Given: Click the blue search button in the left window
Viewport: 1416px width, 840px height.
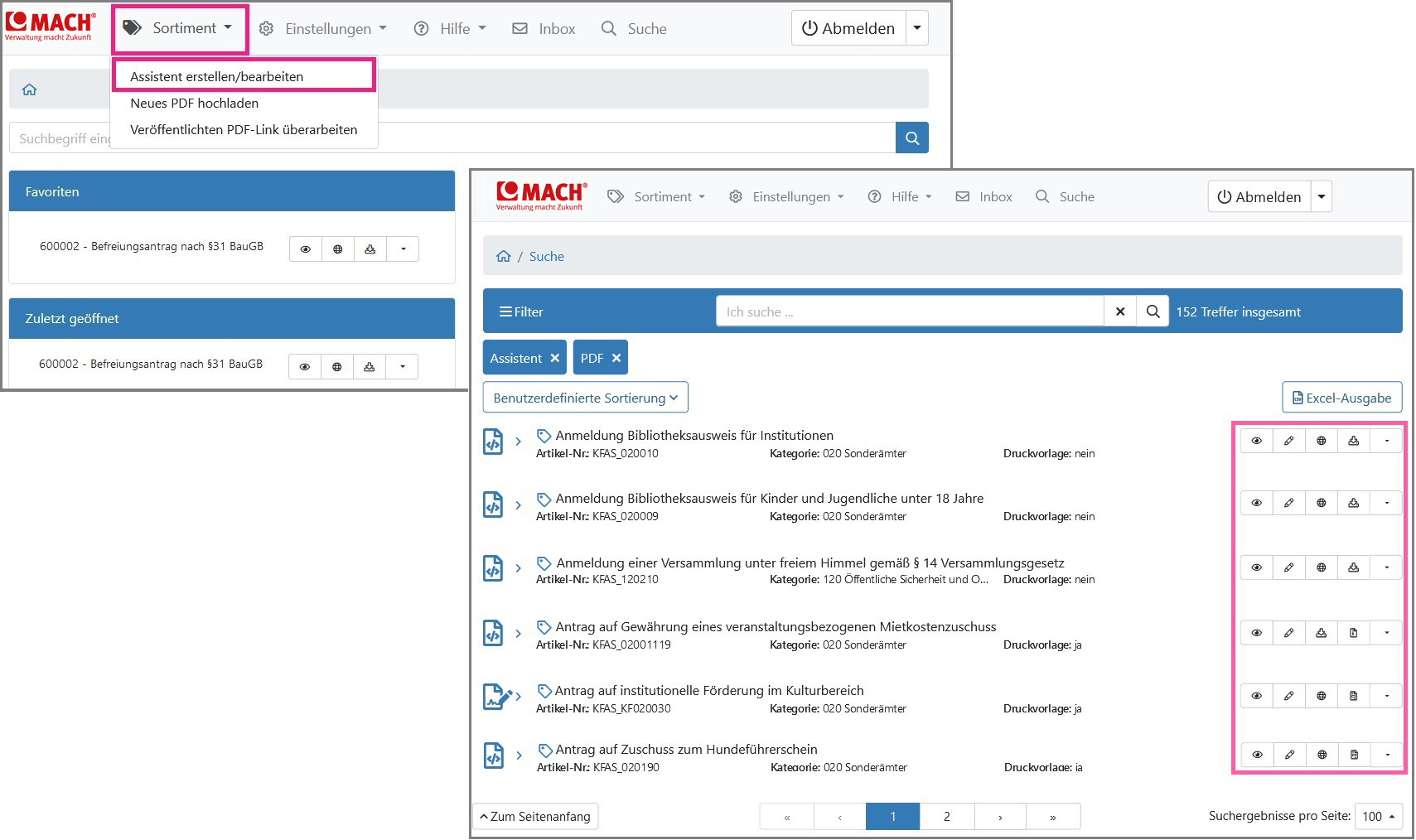Looking at the screenshot, I should point(911,138).
